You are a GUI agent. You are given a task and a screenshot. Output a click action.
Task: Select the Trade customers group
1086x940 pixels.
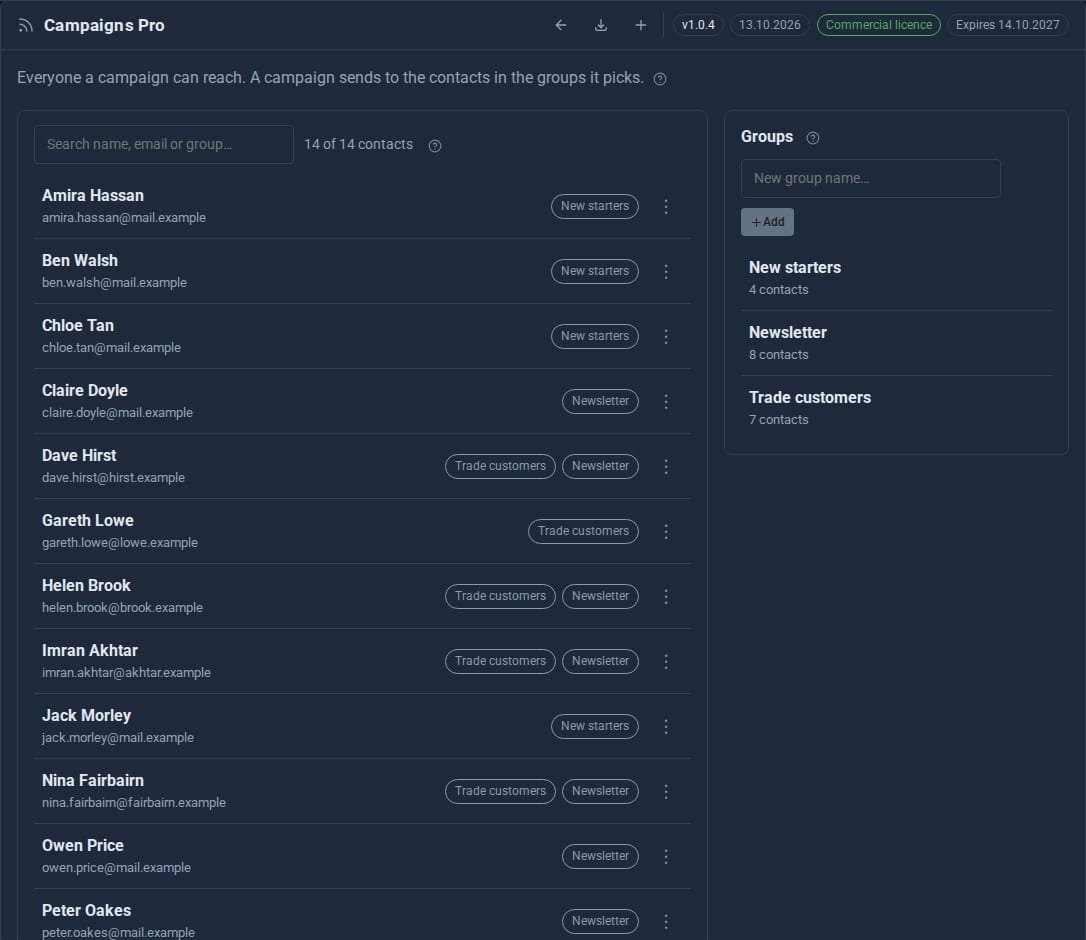896,408
